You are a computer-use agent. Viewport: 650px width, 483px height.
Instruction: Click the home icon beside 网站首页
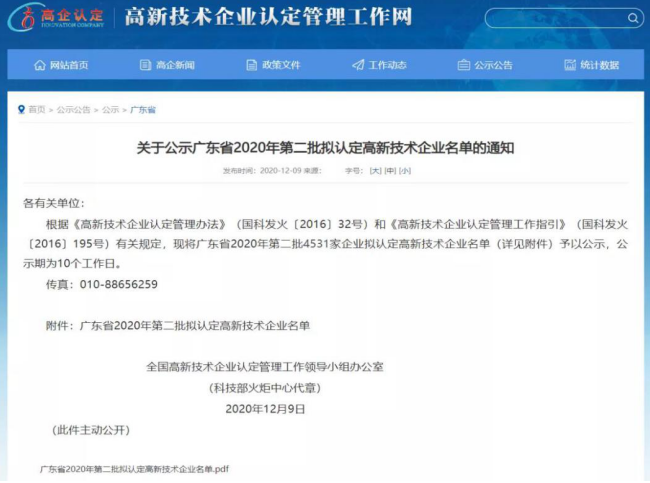pos(40,65)
